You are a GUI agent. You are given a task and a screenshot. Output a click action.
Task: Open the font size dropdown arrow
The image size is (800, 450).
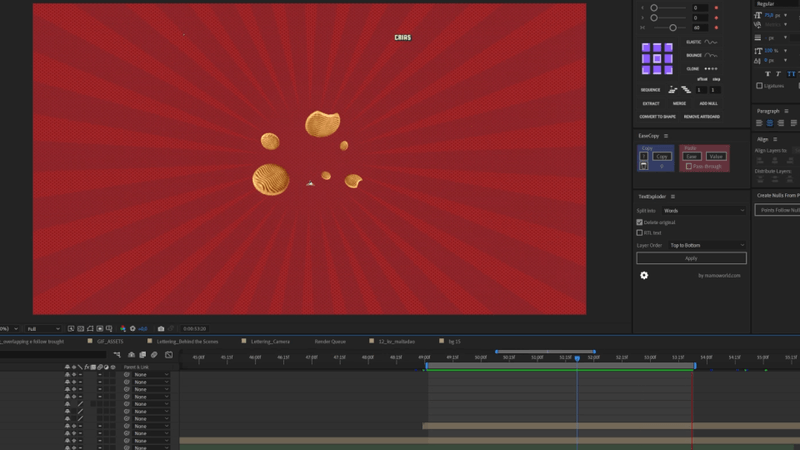click(x=785, y=15)
